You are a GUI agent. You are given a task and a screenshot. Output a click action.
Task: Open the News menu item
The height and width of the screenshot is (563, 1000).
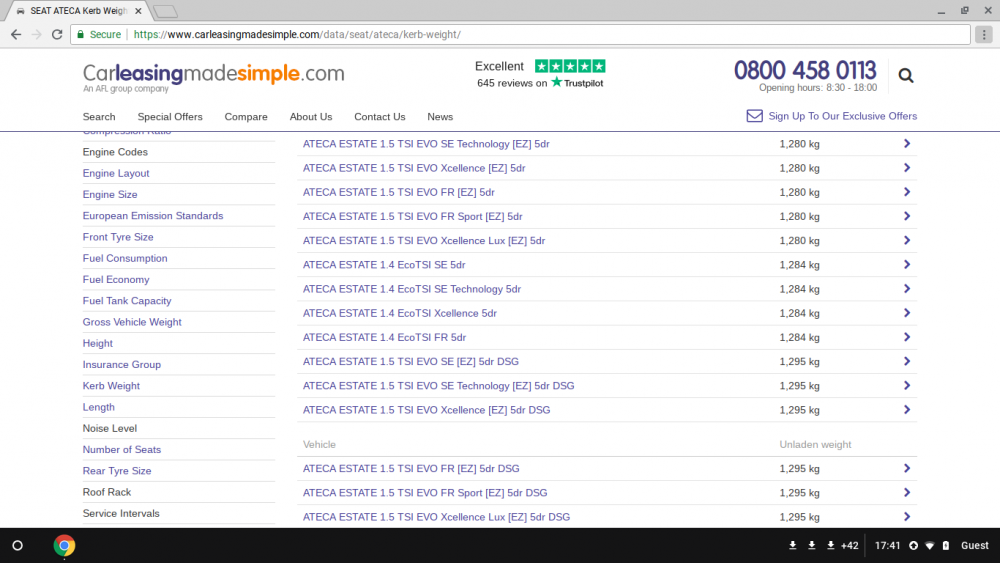[440, 117]
